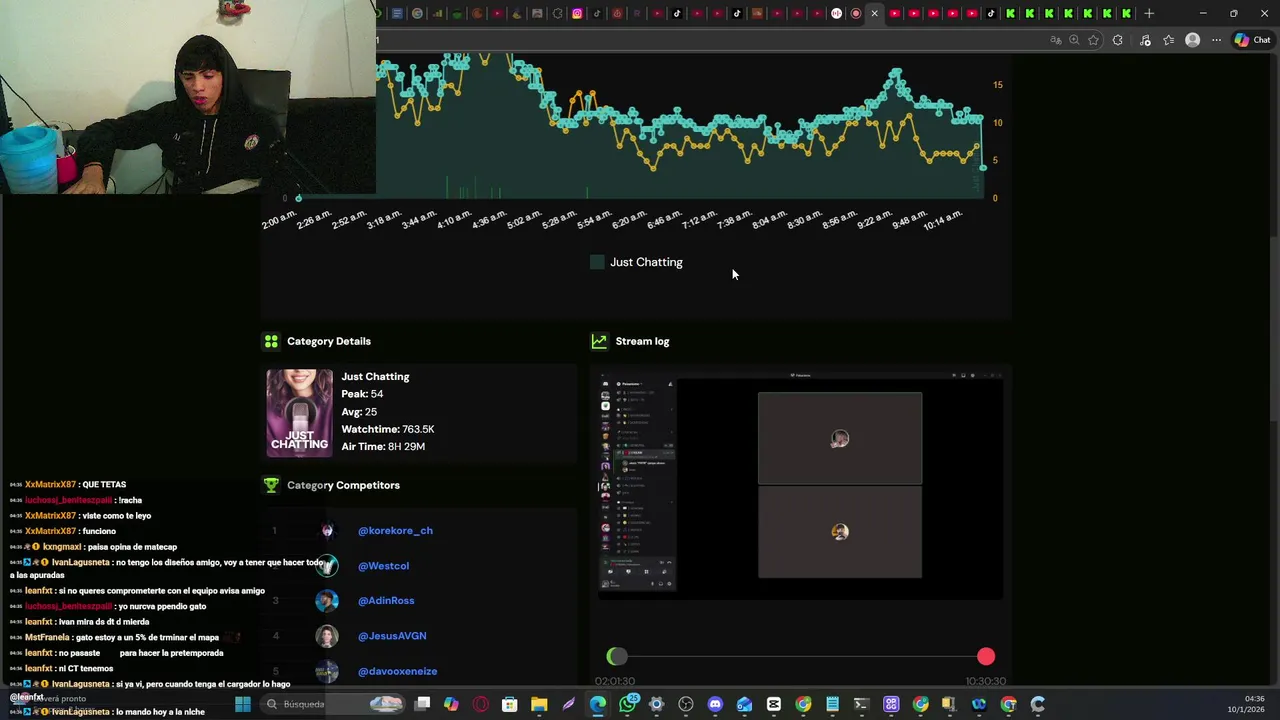Click the Stream log chart icon
The height and width of the screenshot is (720, 1280).
tap(599, 341)
